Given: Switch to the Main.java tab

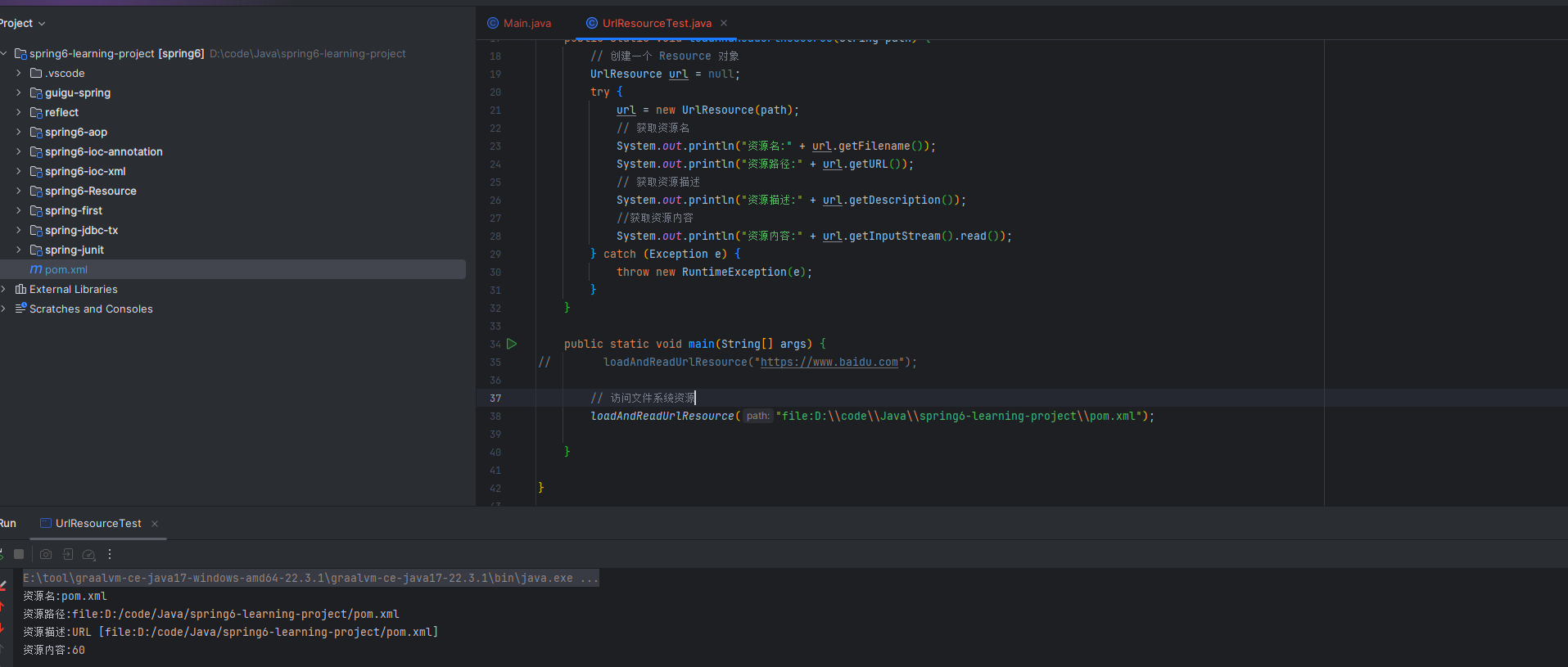Looking at the screenshot, I should (x=519, y=23).
